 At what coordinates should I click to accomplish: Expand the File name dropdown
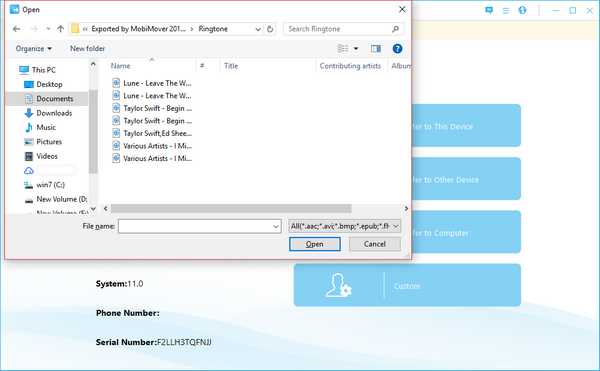[276, 226]
